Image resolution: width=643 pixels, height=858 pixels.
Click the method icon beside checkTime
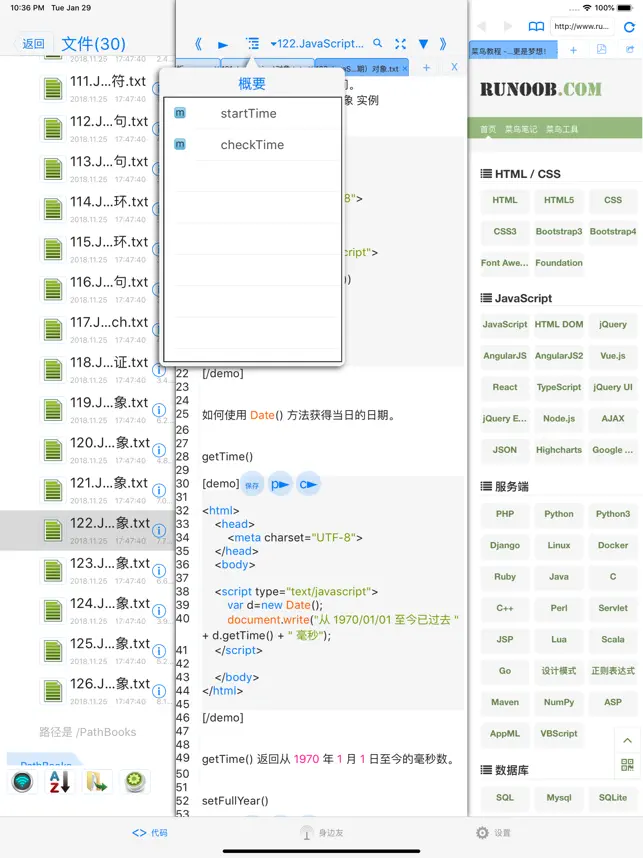[179, 144]
